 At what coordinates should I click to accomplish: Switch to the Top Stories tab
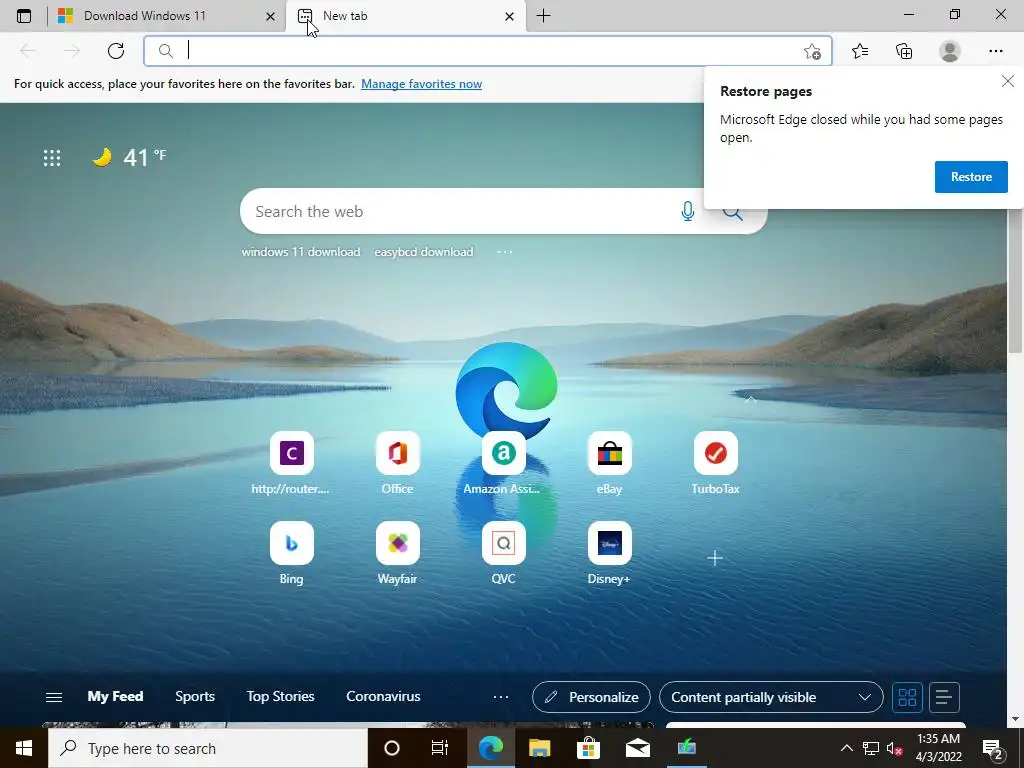point(280,696)
